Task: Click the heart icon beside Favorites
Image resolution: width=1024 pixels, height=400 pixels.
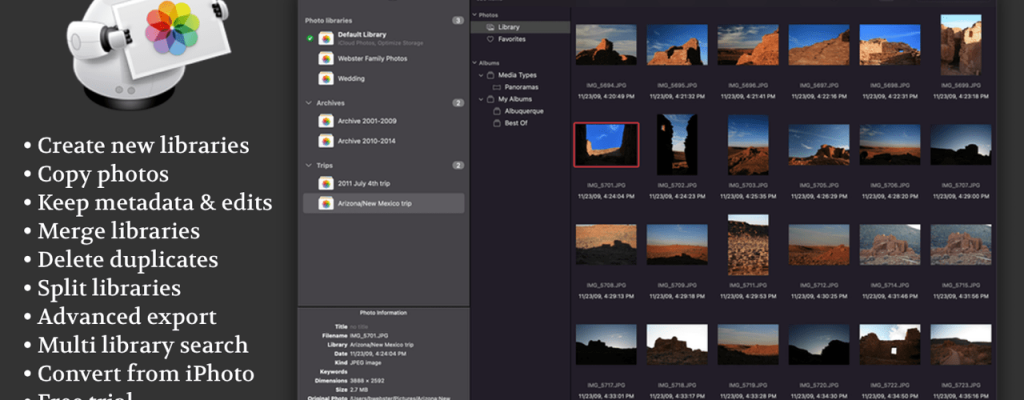Action: 490,39
